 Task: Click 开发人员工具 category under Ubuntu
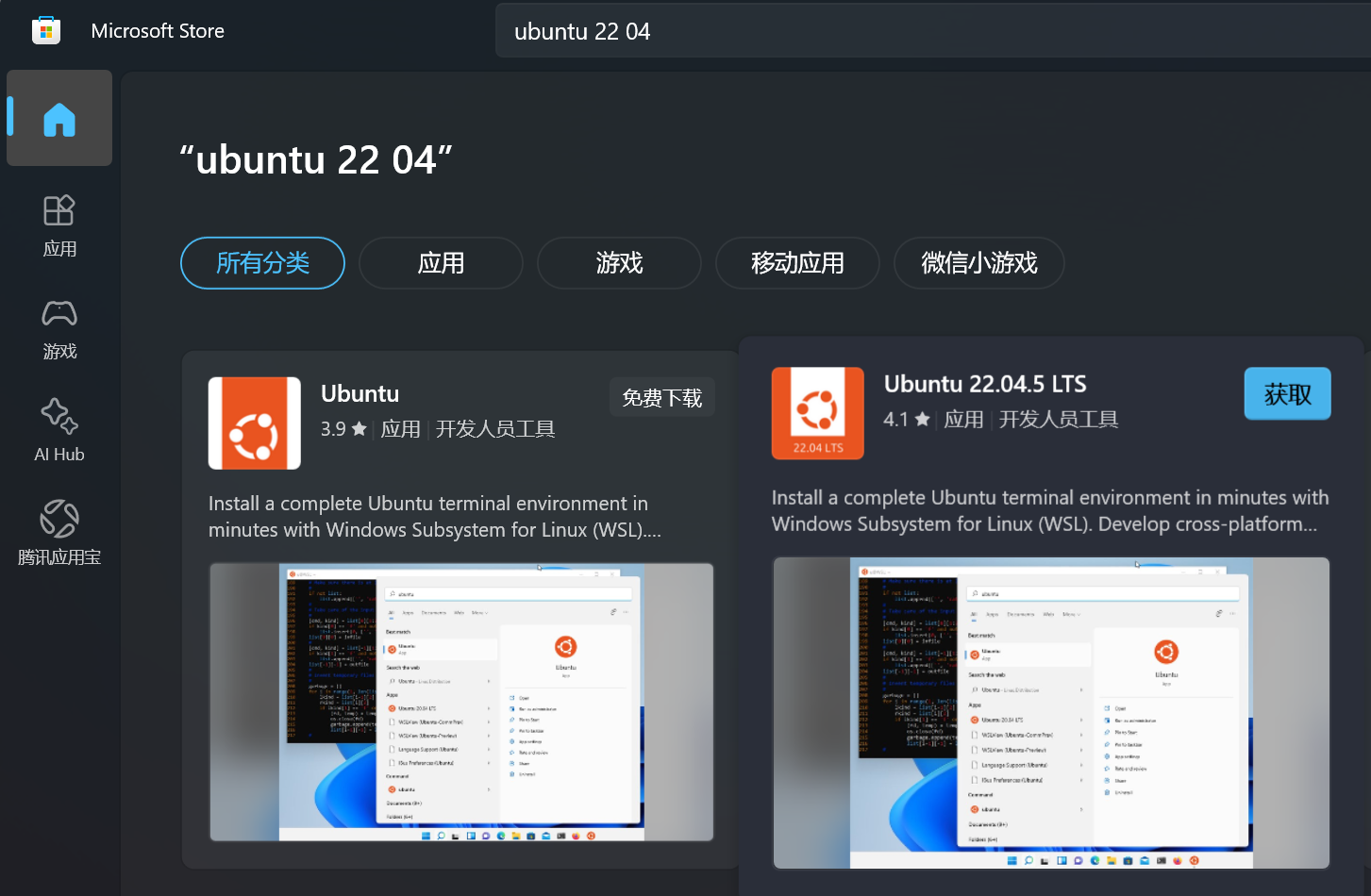point(495,429)
